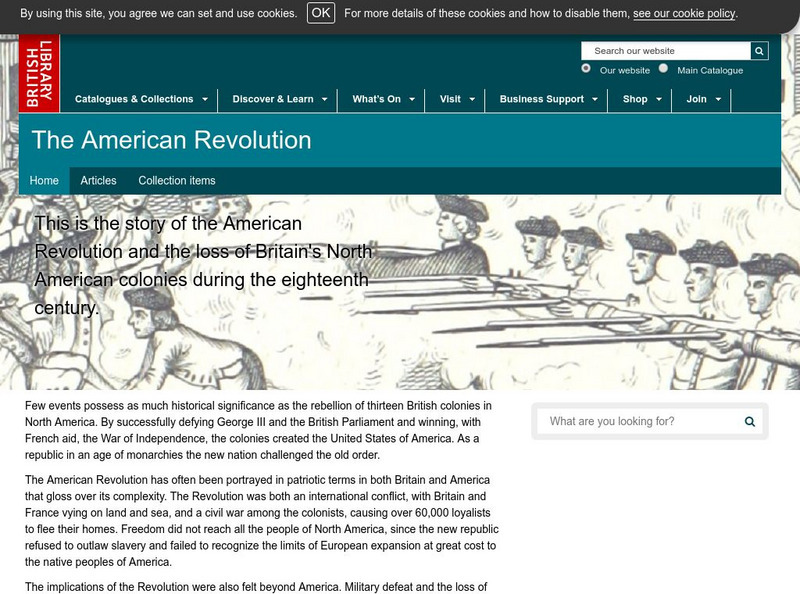Click the paragraph starting 'The American Revolution has often'
800x594 pixels.
[262, 521]
